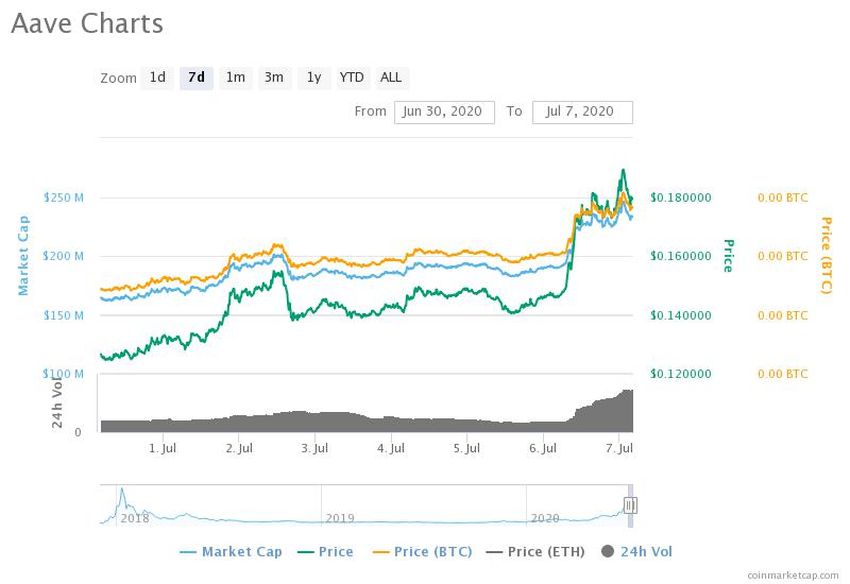This screenshot has height=584, width=850.
Task: Select the 1y zoom range
Action: point(313,77)
